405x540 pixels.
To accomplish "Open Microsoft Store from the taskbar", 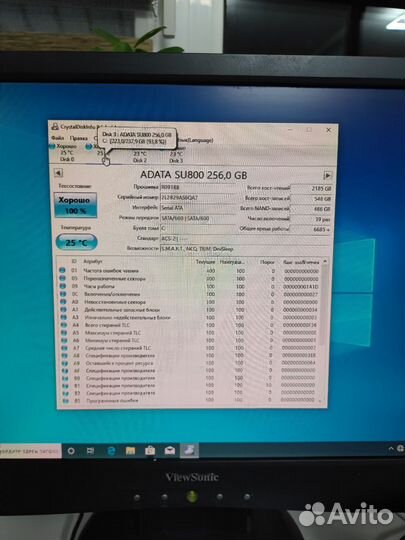I will coord(150,450).
